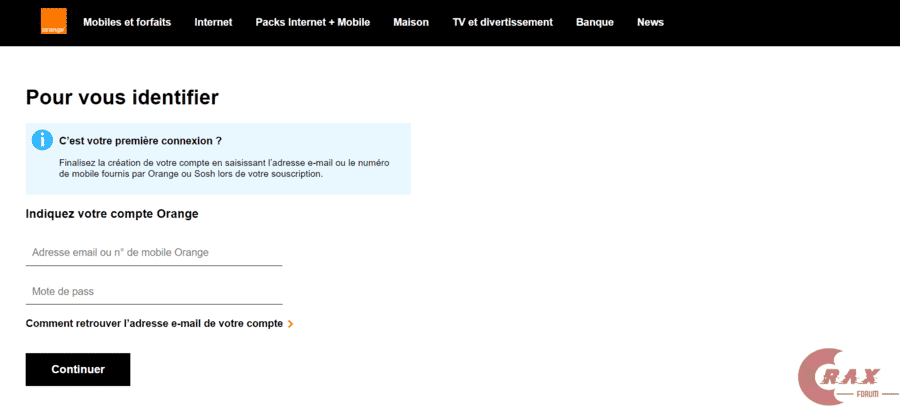Go to TV et divertissement

[502, 22]
